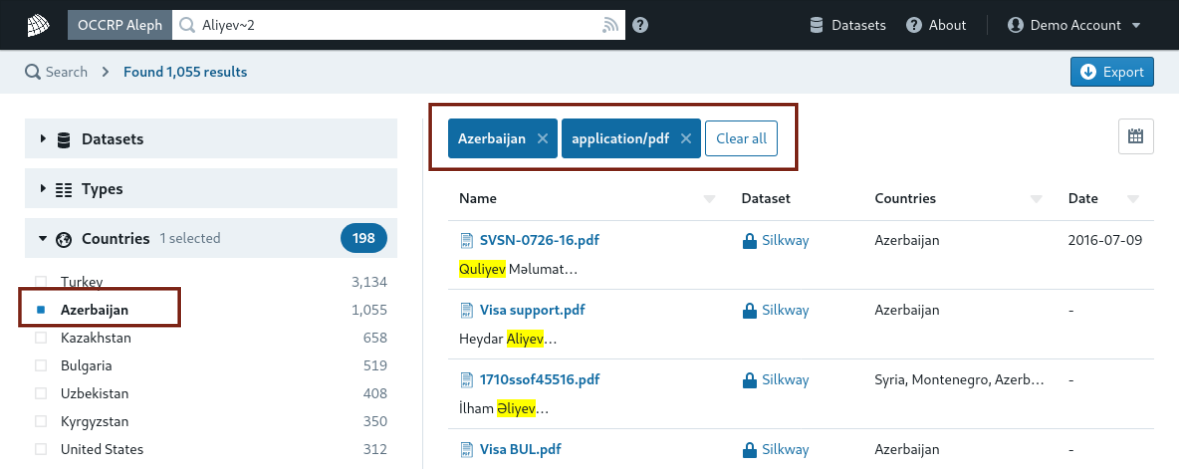
Task: Click the PDF icon beside Visa BUL.pdf
Action: click(x=466, y=449)
